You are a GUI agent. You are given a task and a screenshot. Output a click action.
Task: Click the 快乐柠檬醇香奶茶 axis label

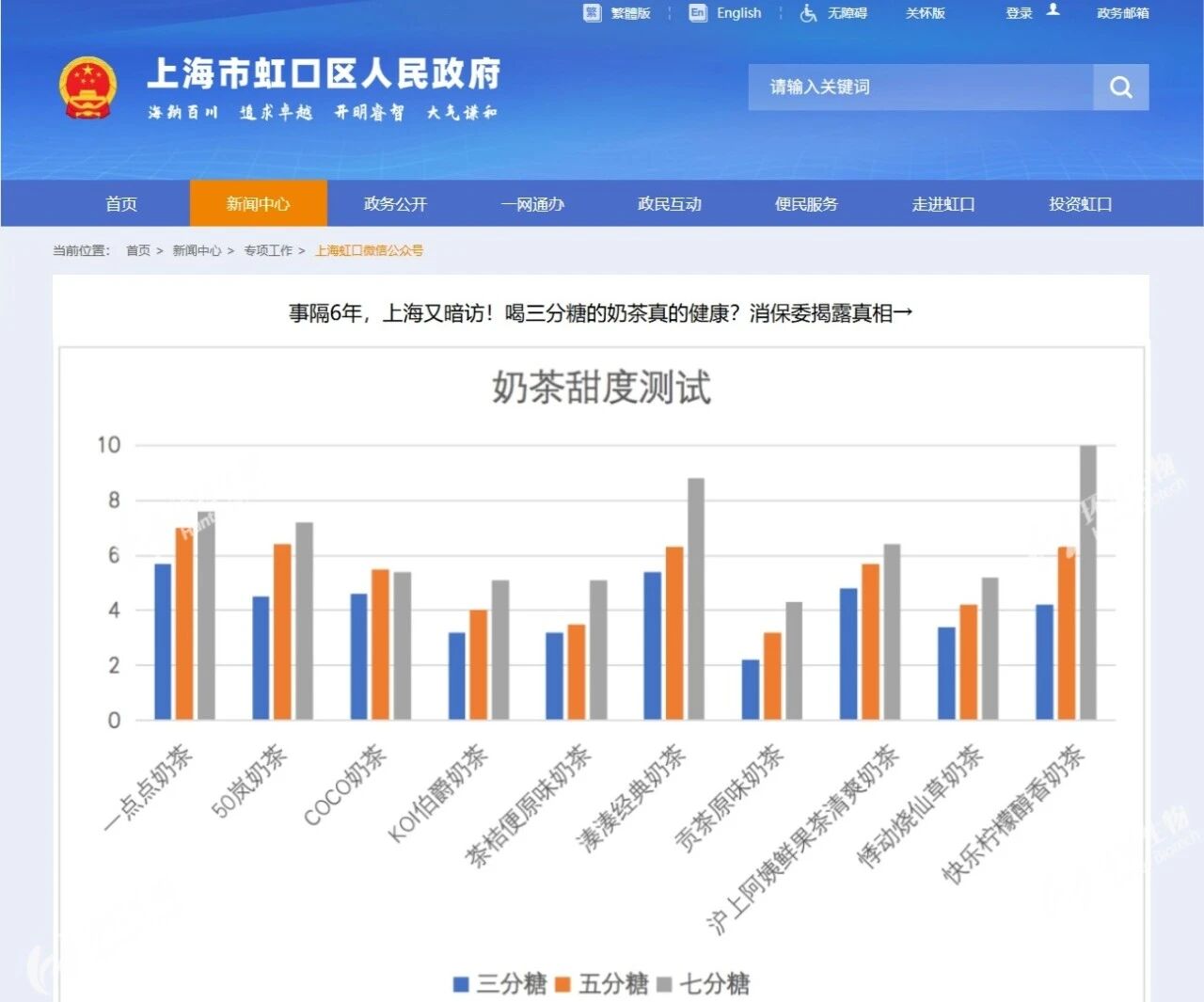(x=1014, y=813)
